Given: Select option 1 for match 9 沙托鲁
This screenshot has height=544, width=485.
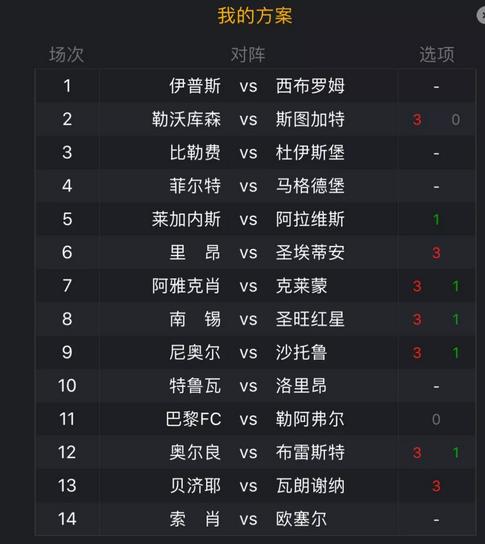Looking at the screenshot, I should pos(456,353).
